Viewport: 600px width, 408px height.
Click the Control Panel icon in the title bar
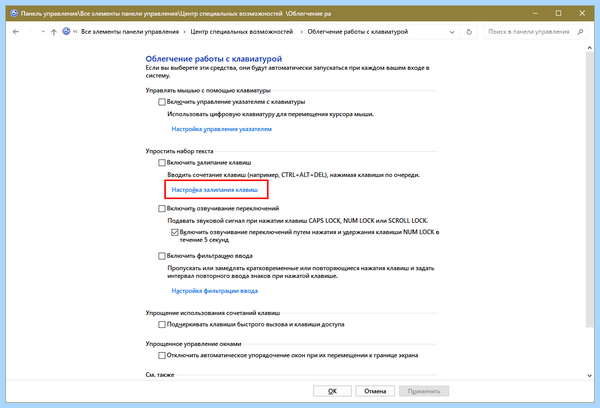tap(14, 13)
